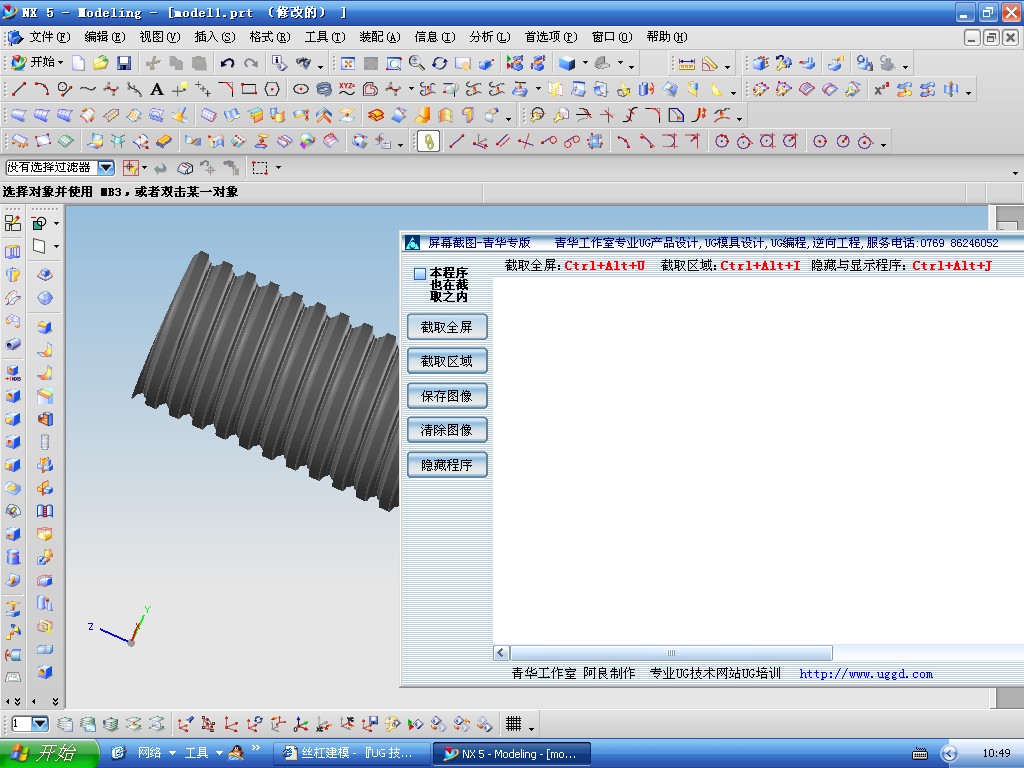The image size is (1024, 768).
Task: Click the 清除图像 button
Action: [447, 430]
